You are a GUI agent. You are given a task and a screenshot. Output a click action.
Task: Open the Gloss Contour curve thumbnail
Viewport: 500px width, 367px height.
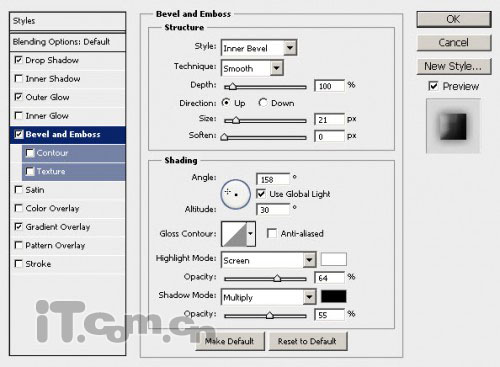(234, 234)
